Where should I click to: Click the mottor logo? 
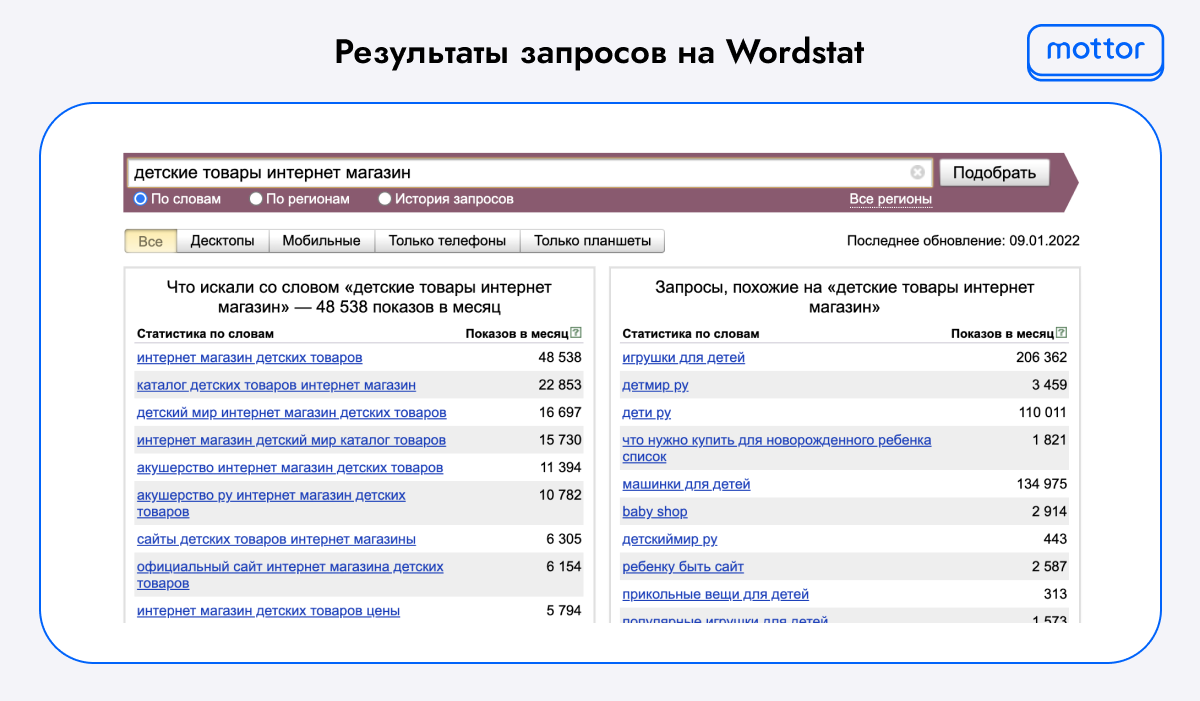(x=1096, y=50)
